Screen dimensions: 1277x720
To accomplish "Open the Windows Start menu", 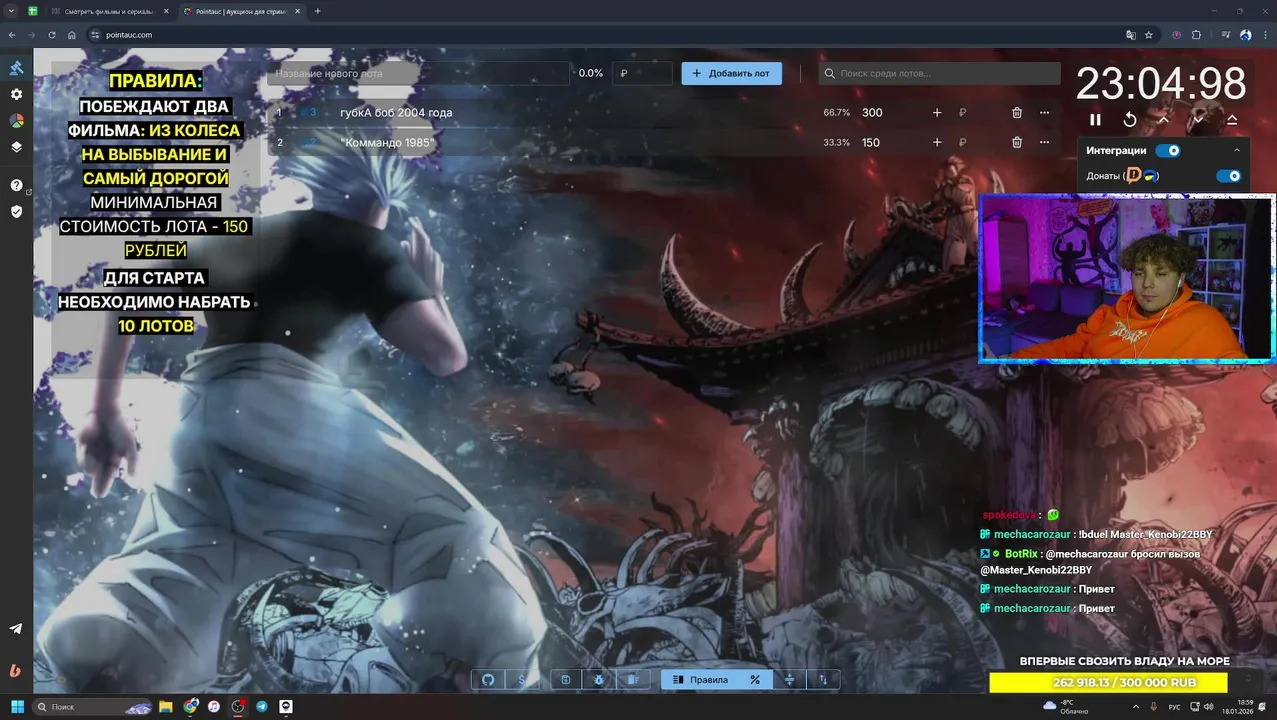I will pos(17,707).
